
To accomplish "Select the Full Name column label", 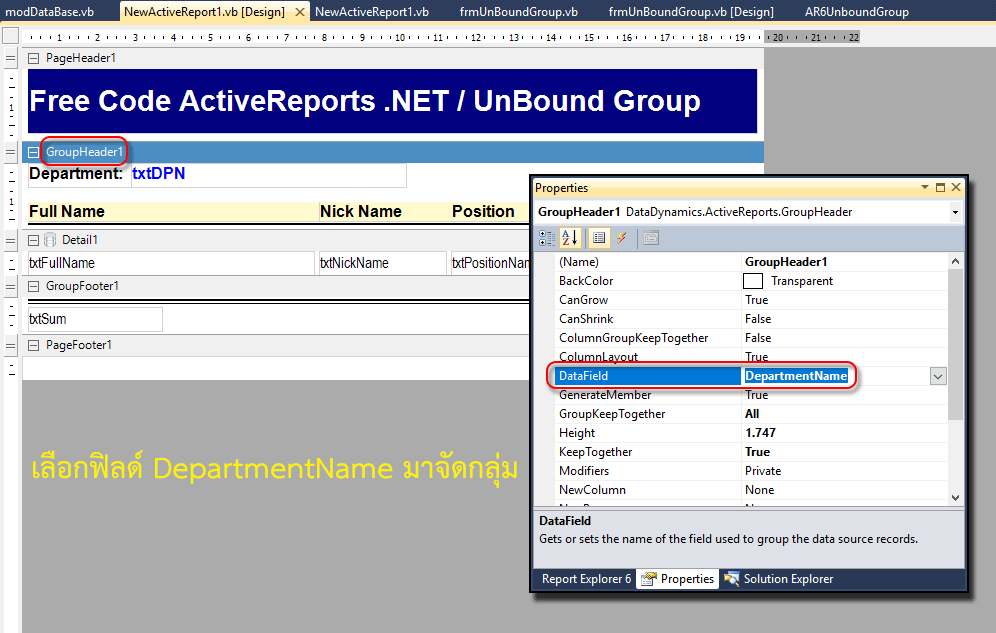I will [173, 211].
